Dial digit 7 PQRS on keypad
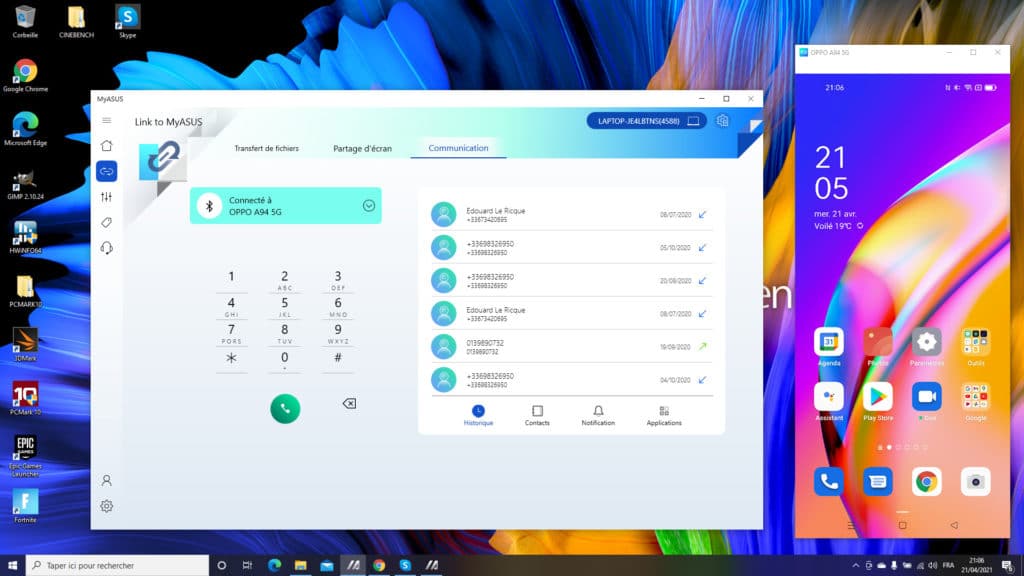The height and width of the screenshot is (576, 1024). (x=231, y=333)
